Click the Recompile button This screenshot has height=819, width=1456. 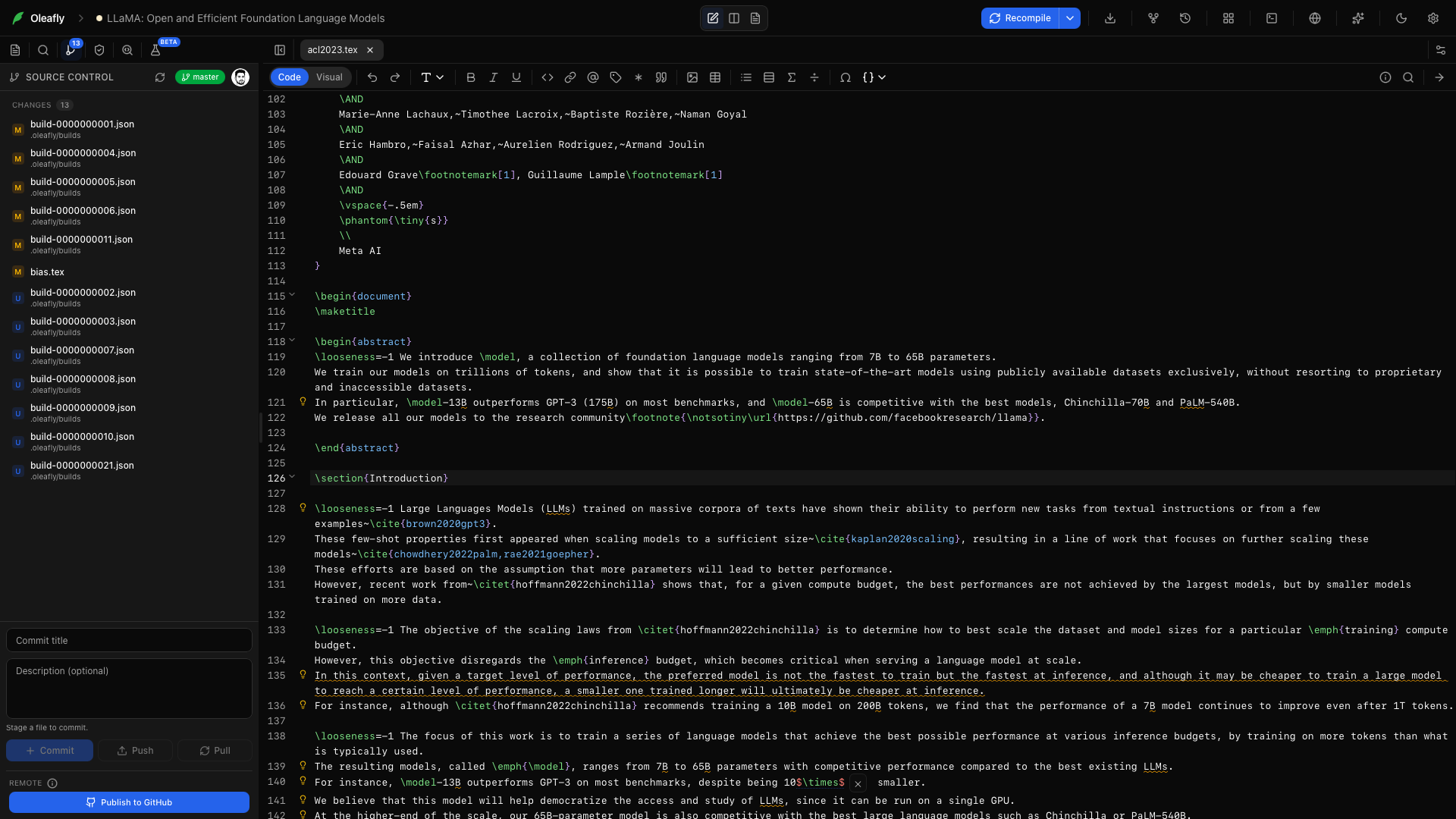click(x=1020, y=18)
